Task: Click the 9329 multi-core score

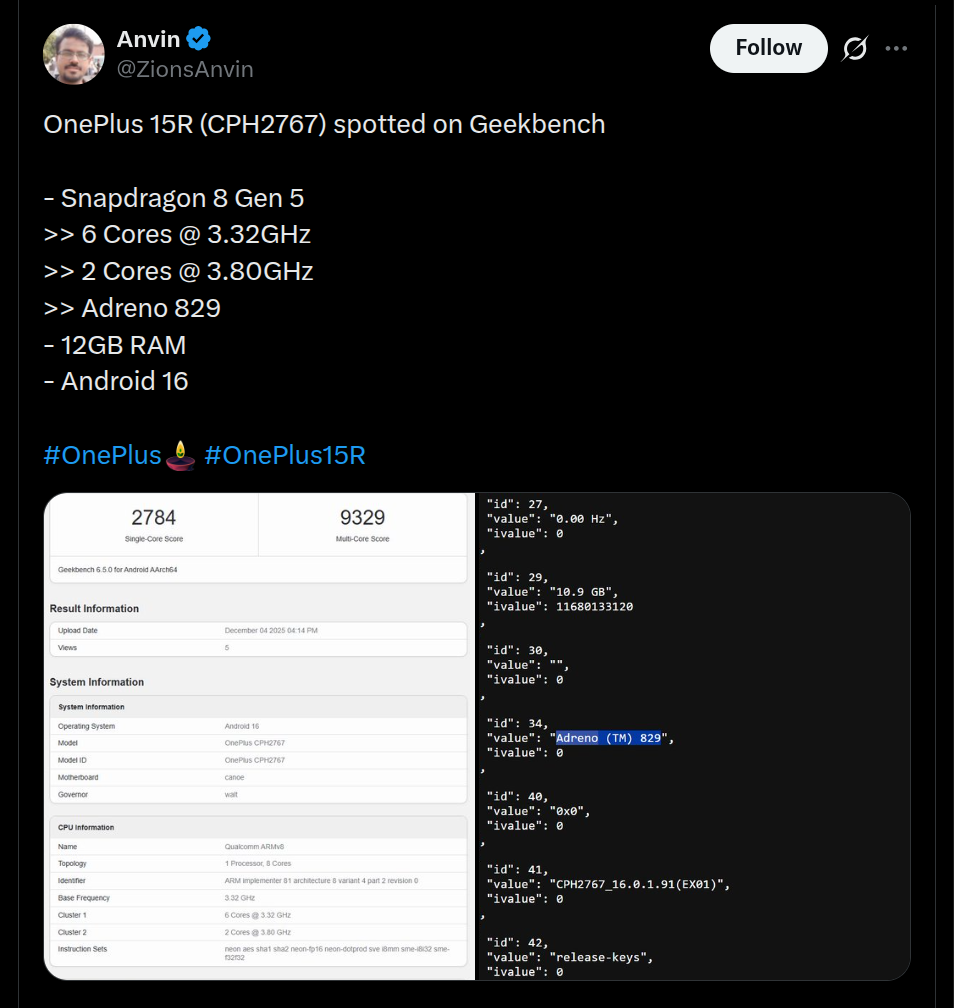Action: click(x=362, y=518)
